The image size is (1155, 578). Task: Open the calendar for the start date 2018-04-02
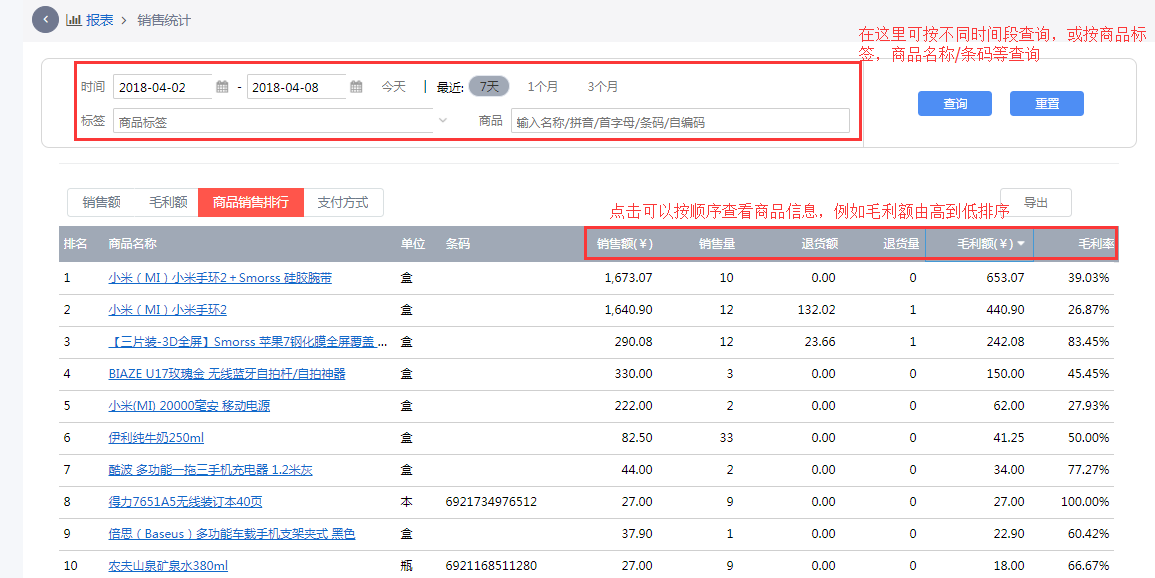(222, 86)
